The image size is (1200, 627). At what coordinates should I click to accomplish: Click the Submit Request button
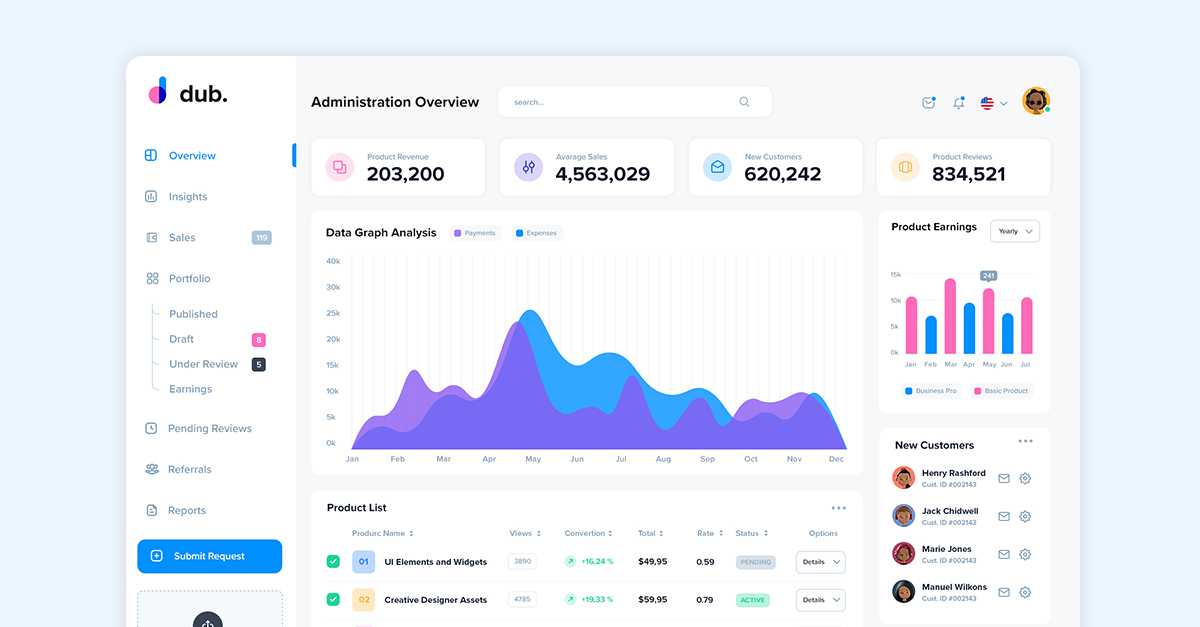pyautogui.click(x=210, y=556)
